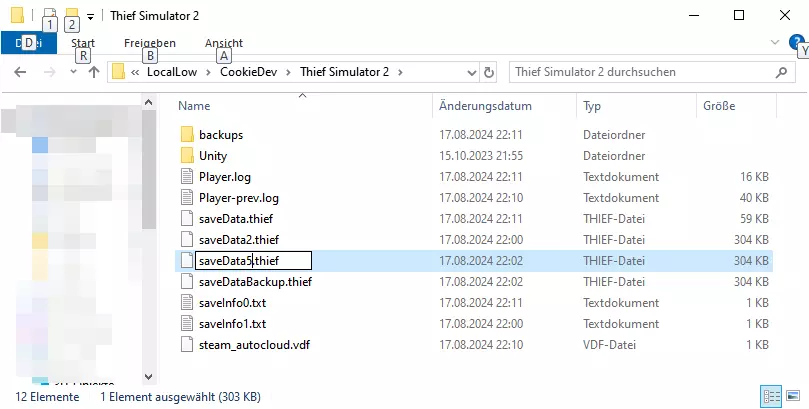Viewport: 809px width, 409px height.
Task: Expand chevron after Thief Simulator 2 breadcrumb
Action: coord(400,72)
